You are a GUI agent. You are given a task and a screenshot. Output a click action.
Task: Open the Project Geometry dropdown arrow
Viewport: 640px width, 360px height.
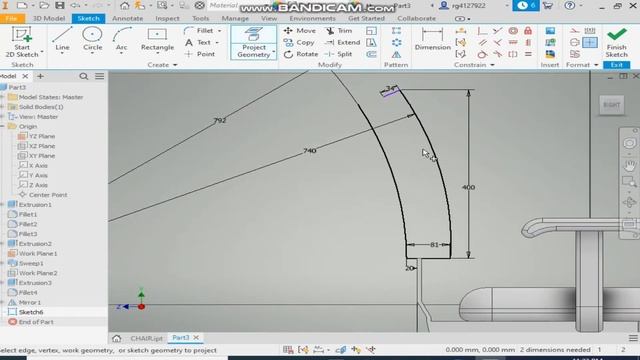tap(273, 52)
